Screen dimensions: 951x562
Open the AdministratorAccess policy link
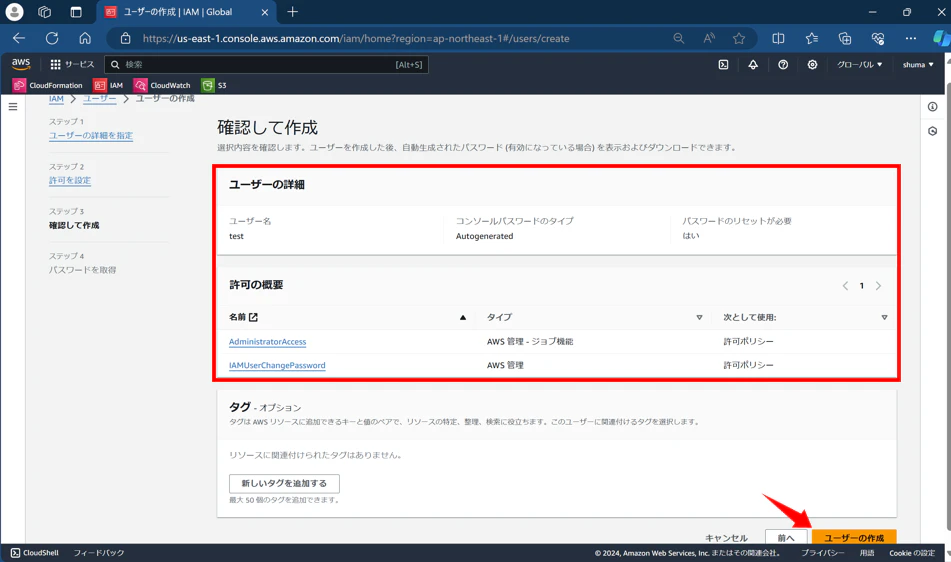[267, 341]
